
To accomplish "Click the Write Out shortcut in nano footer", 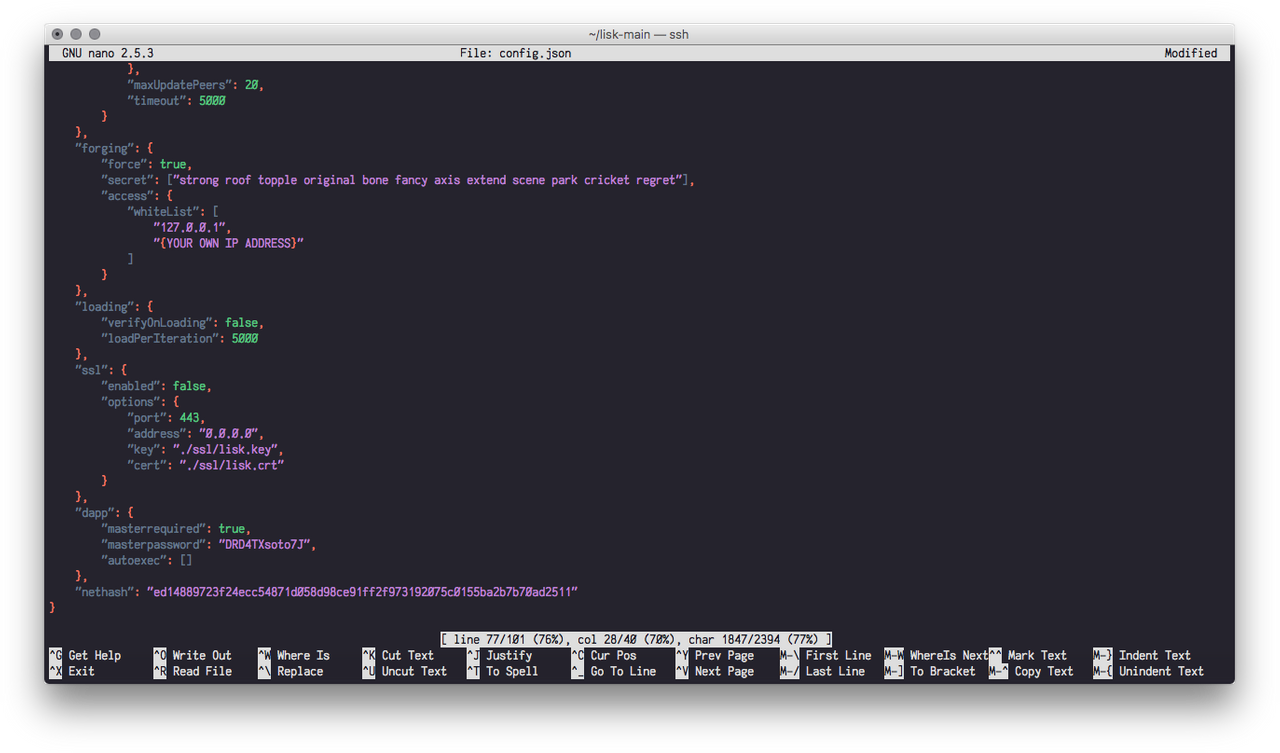I will pyautogui.click(x=202, y=656).
